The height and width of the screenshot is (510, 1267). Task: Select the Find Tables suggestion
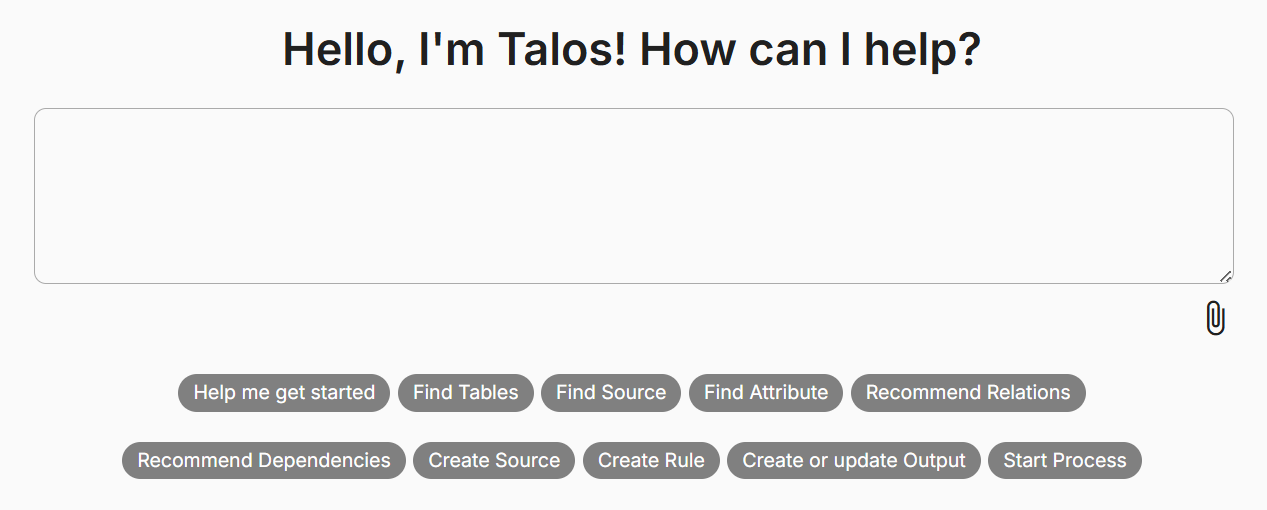[466, 393]
